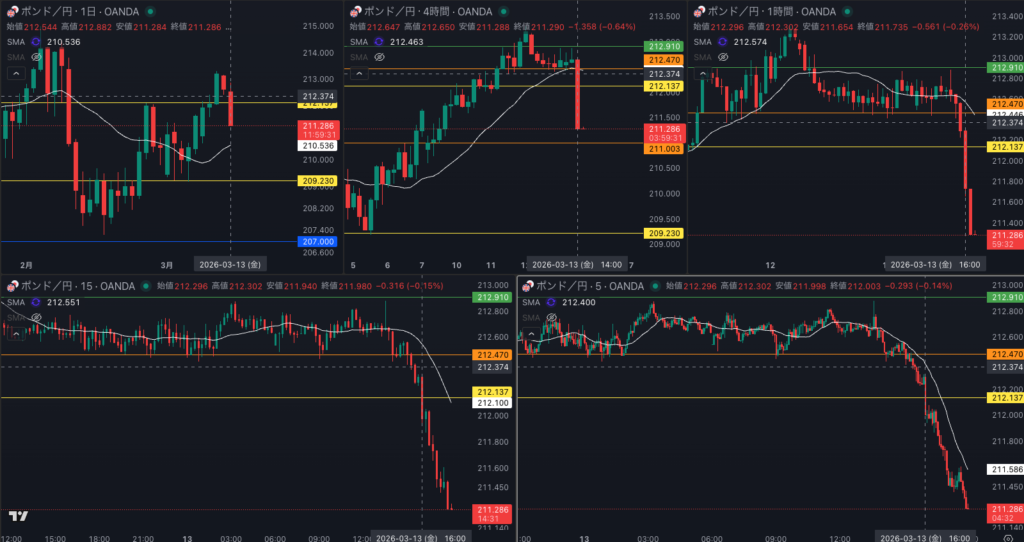This screenshot has height=542, width=1024.
Task: Open symbol title ポンド/円 · 5 · OANDA
Action: tap(590, 286)
